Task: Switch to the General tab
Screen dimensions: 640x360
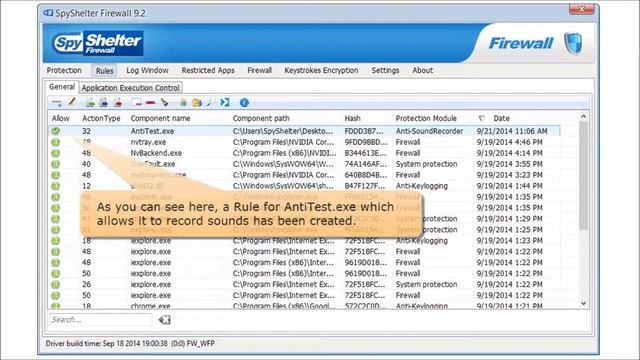Action: (62, 87)
